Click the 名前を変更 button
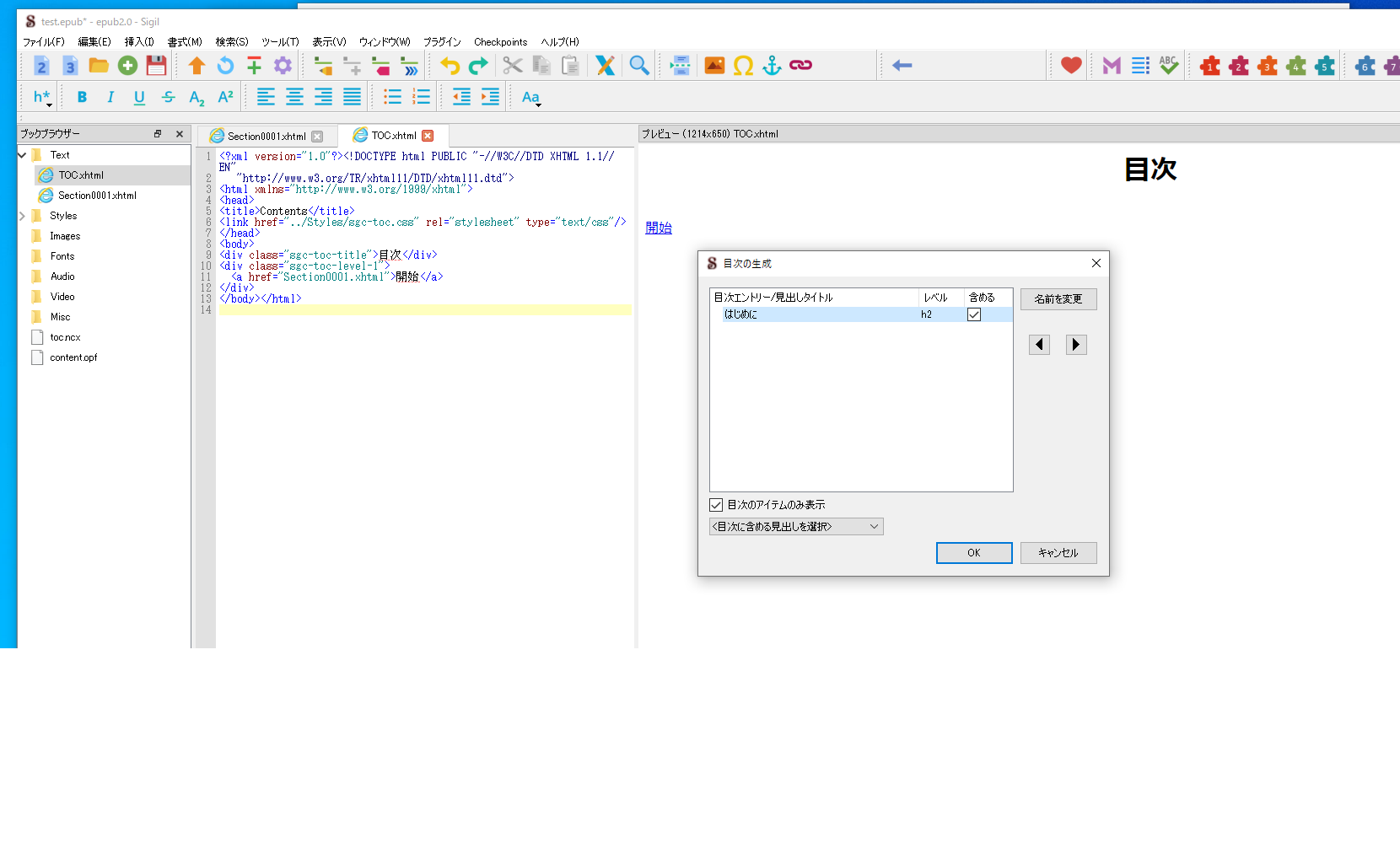1400x843 pixels. tap(1058, 299)
